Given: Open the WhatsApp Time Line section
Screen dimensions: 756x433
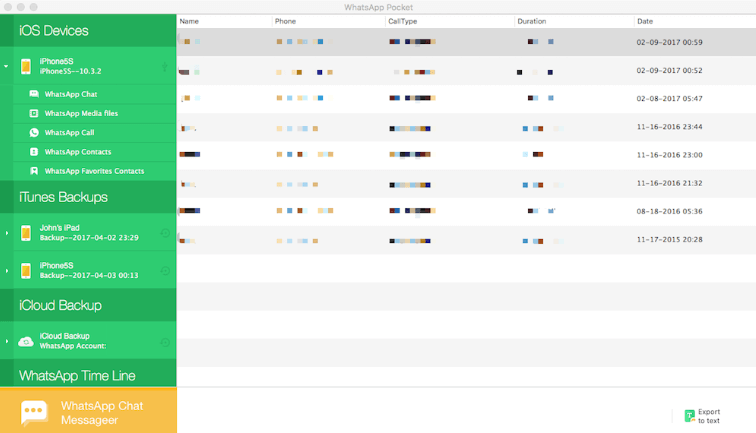Looking at the screenshot, I should click(x=88, y=374).
